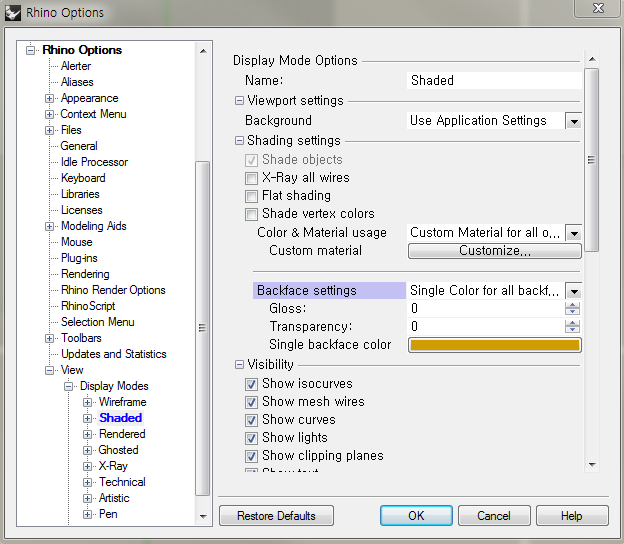Collapse the View tree node
This screenshot has height=544, width=624.
(49, 370)
